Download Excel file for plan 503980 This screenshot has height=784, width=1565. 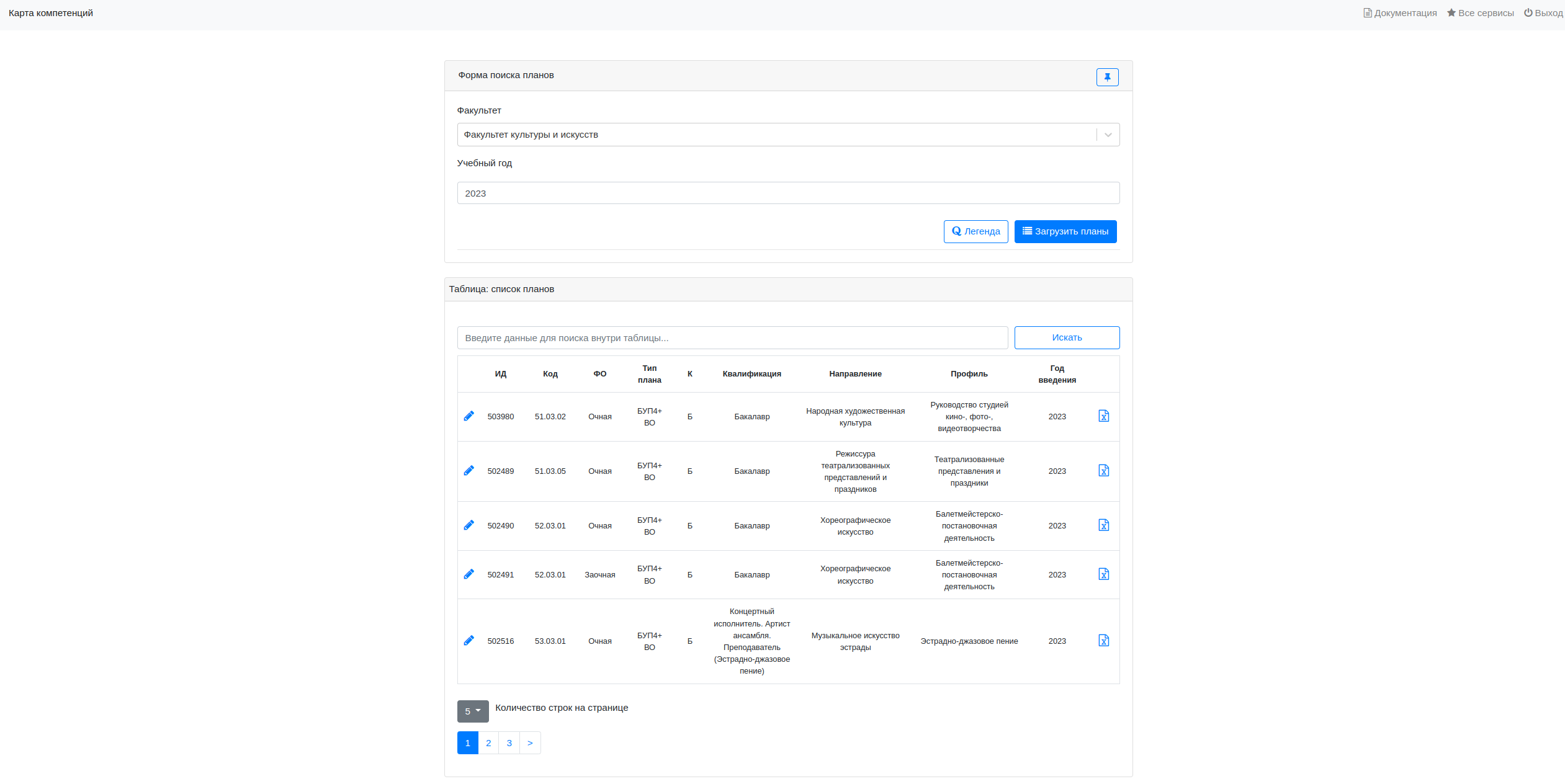1103,416
